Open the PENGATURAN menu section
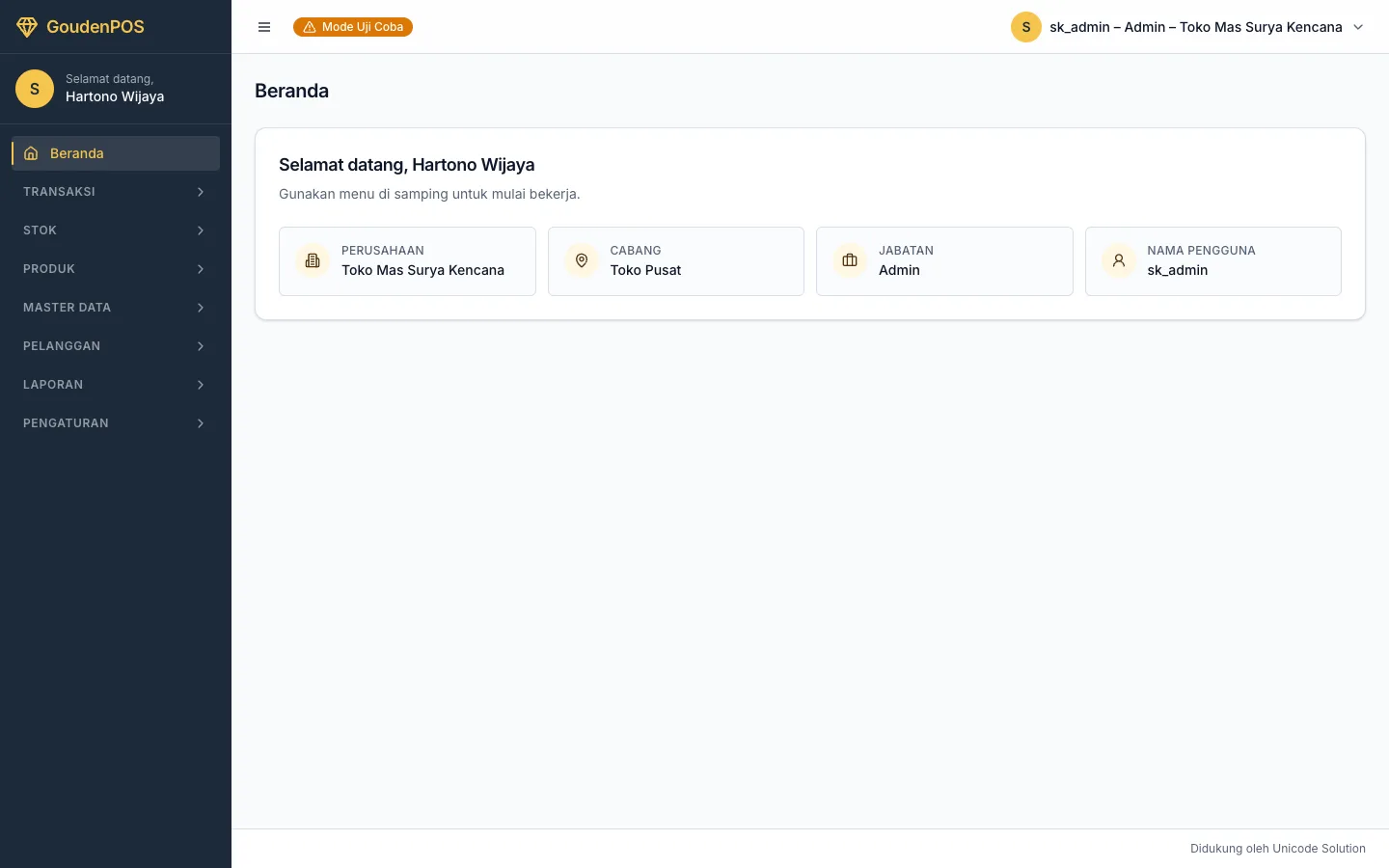The image size is (1389, 868). point(116,423)
